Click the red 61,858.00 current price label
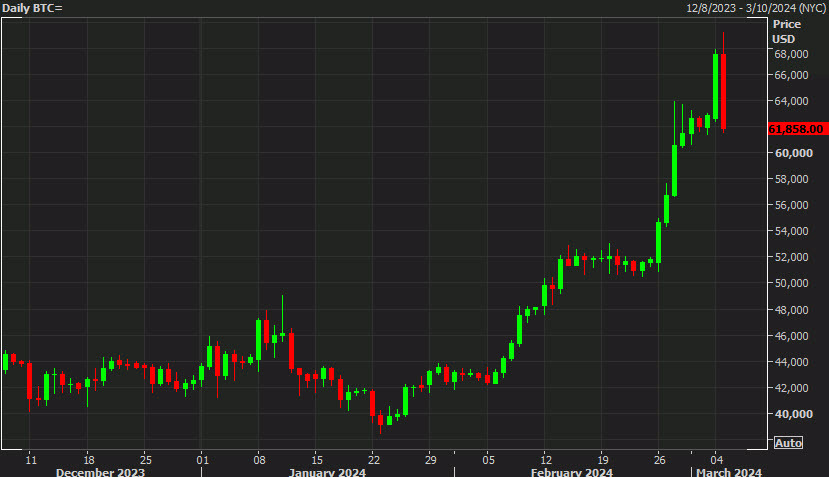 pos(797,129)
